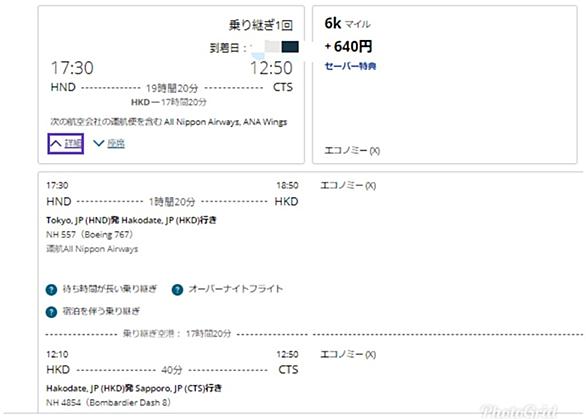
Task: Click the セーバー特典 award link
Action: click(350, 67)
